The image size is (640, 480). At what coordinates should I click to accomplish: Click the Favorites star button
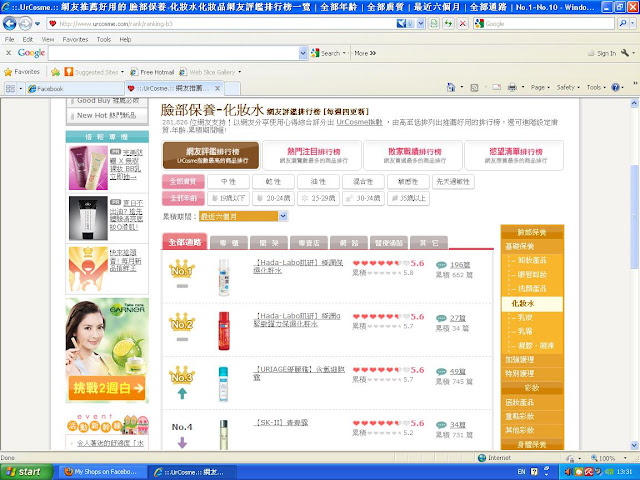click(22, 72)
